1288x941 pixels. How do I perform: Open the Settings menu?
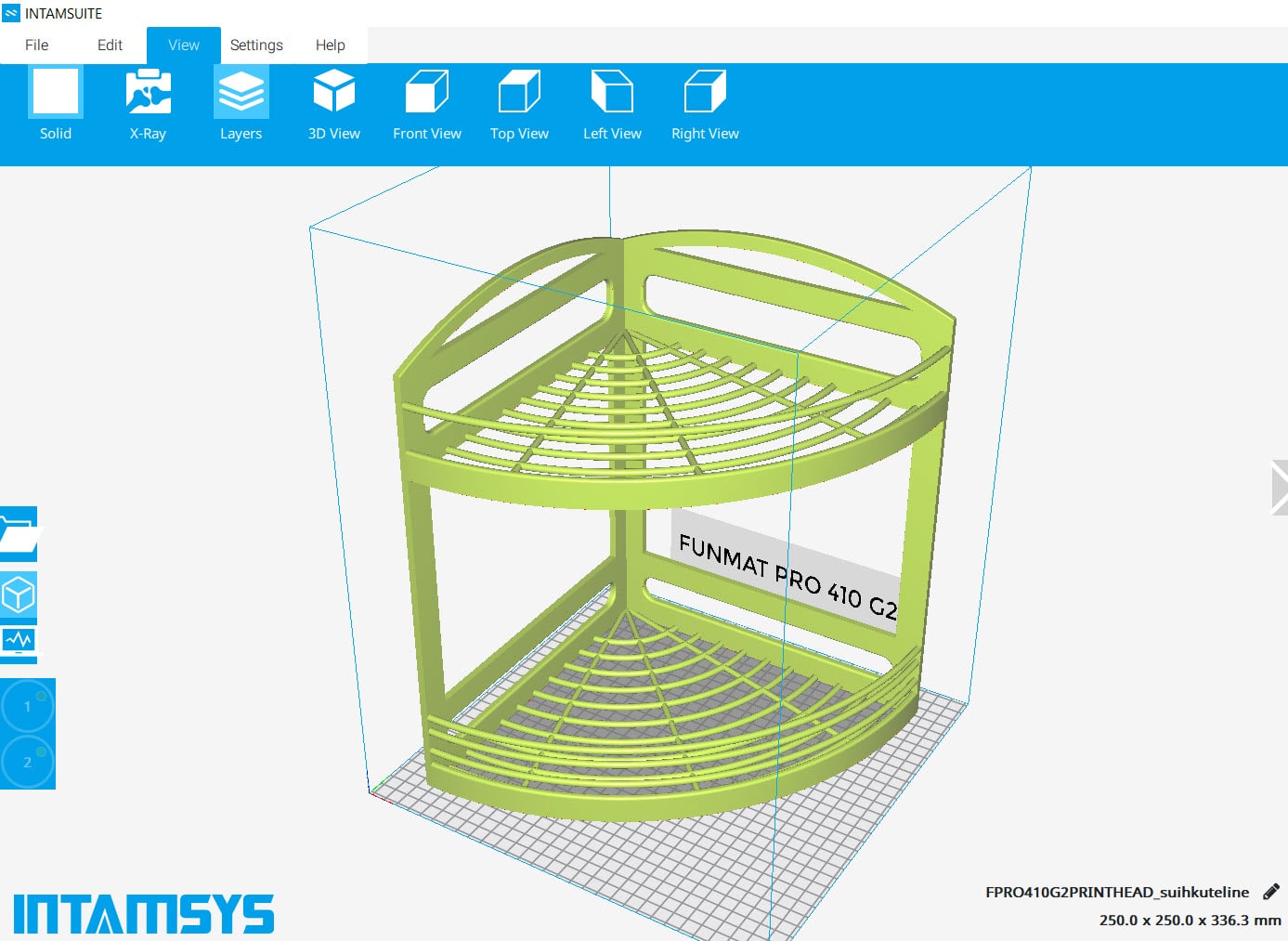[x=256, y=45]
